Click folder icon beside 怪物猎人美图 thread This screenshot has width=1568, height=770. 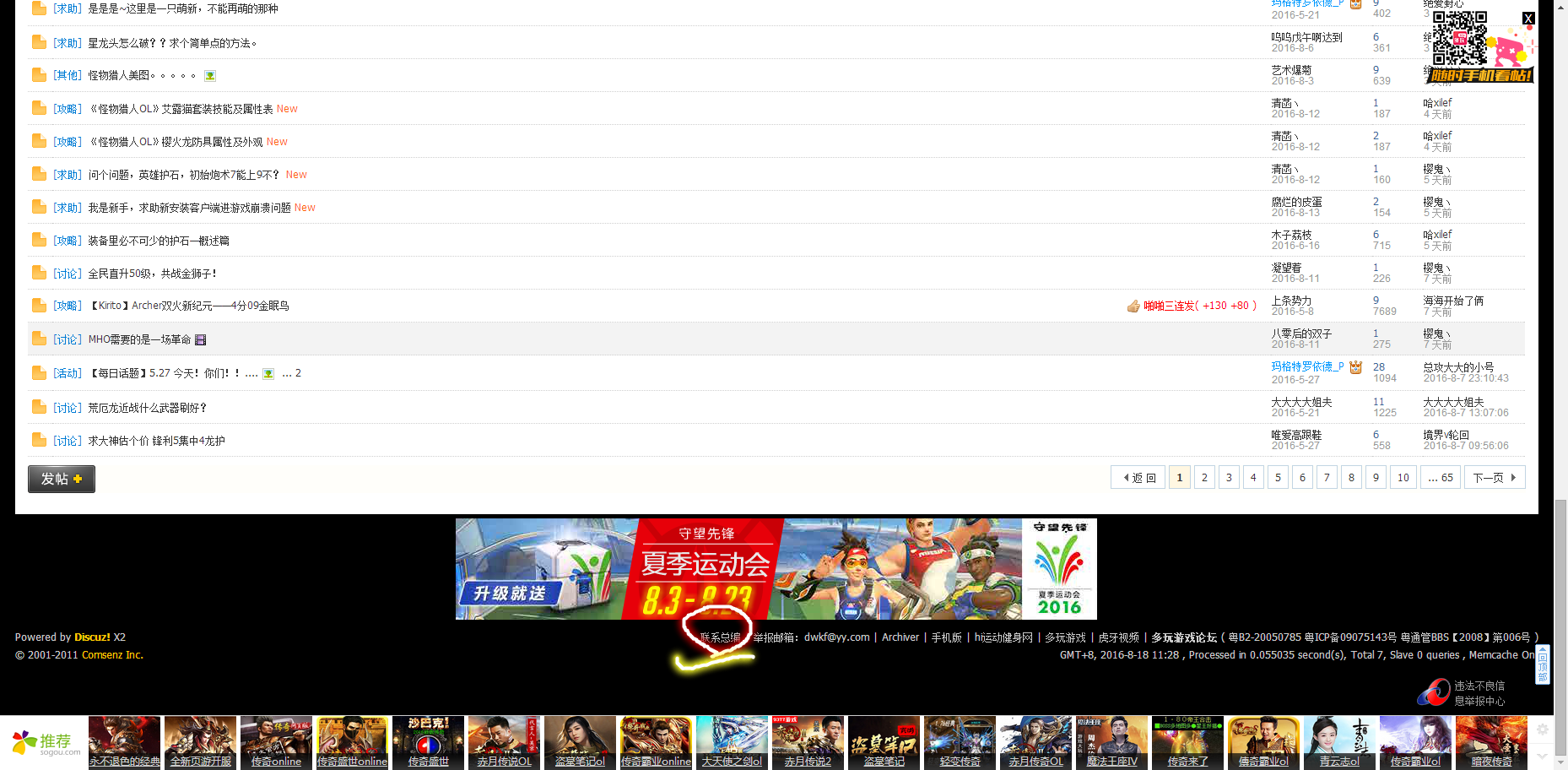39,75
